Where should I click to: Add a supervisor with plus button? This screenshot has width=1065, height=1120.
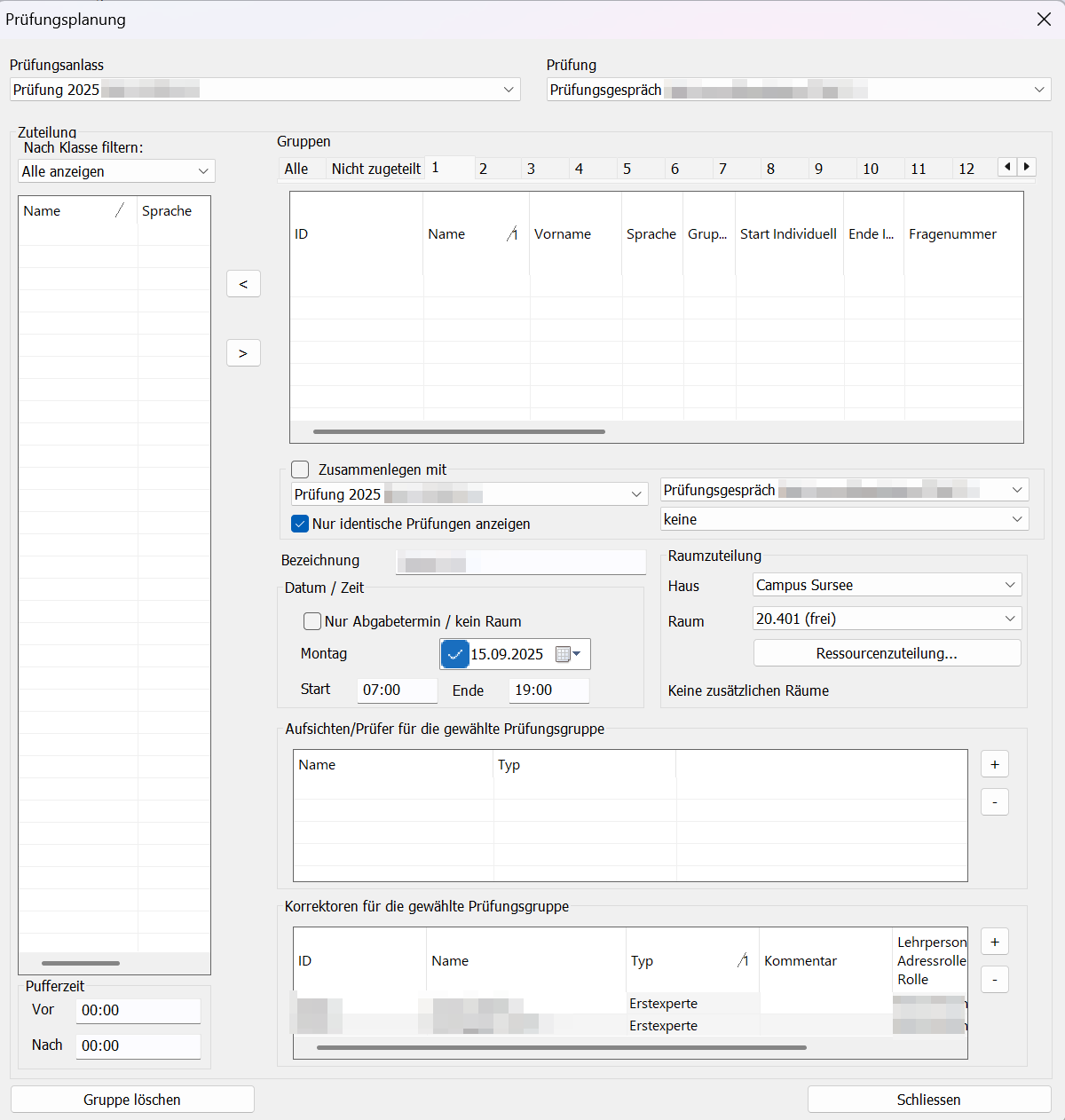994,764
